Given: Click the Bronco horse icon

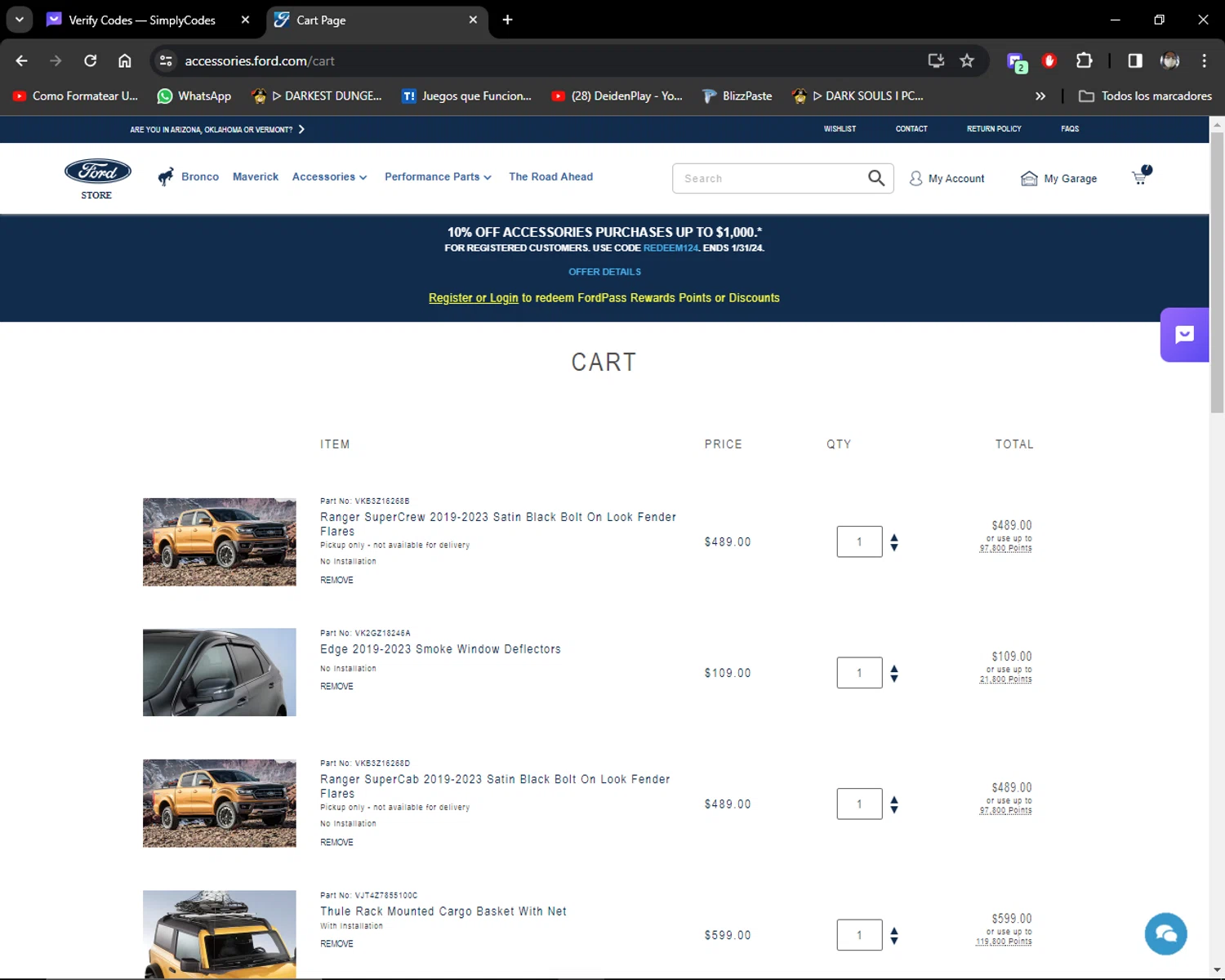Looking at the screenshot, I should coord(166,176).
